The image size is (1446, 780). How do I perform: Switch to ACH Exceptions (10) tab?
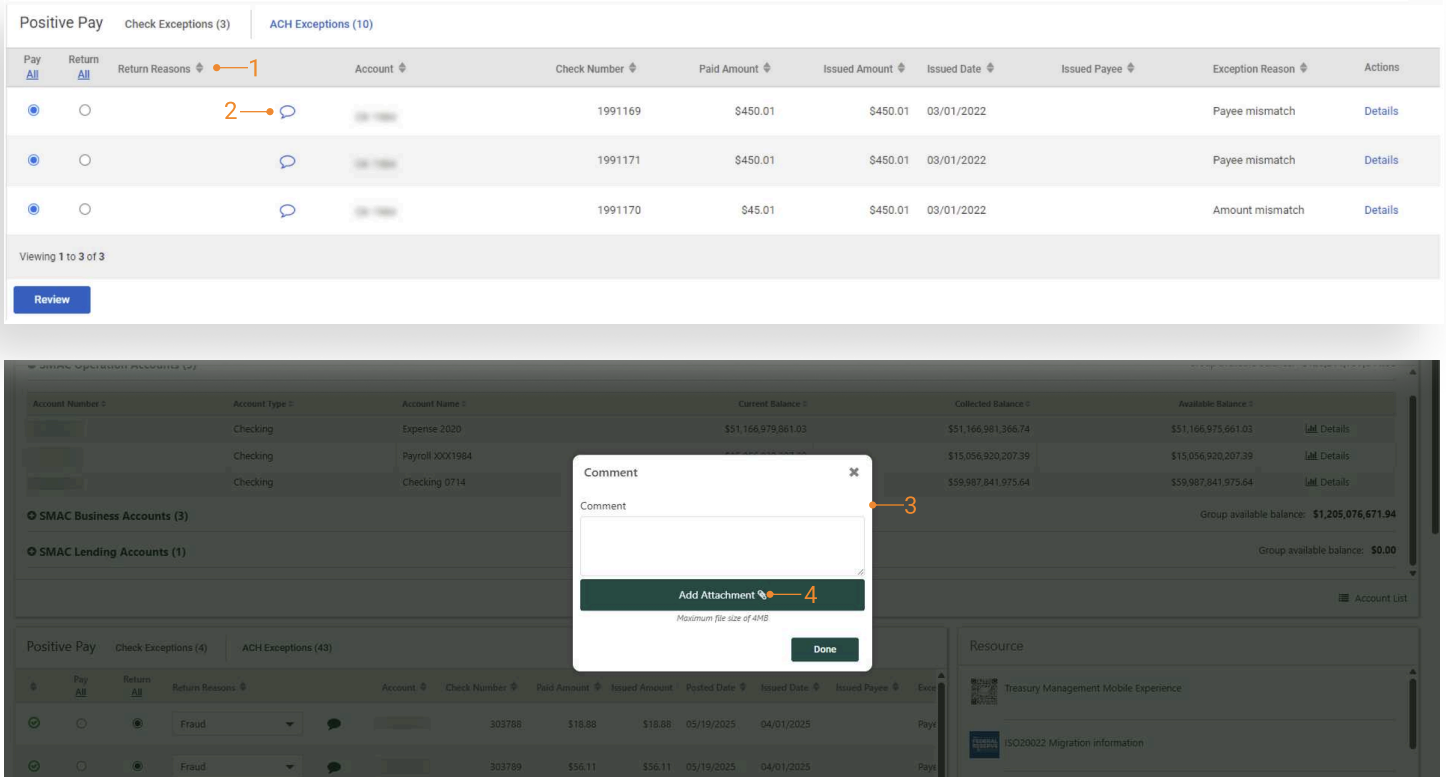pos(321,24)
